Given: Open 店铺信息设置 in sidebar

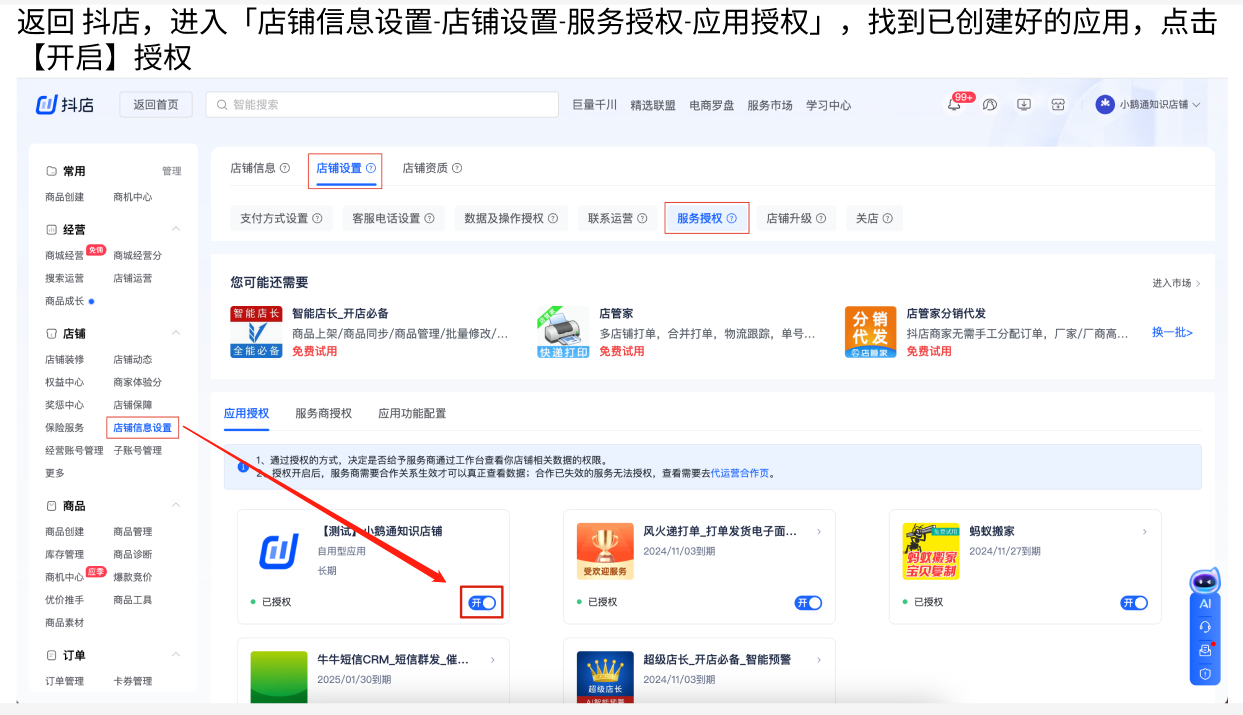Looking at the screenshot, I should [x=142, y=428].
